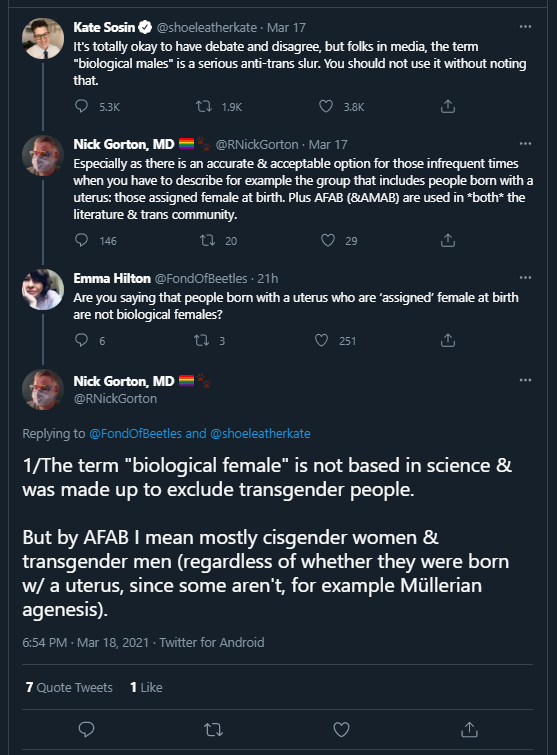Share Emma Hilton's tweet

[x=448, y=340]
